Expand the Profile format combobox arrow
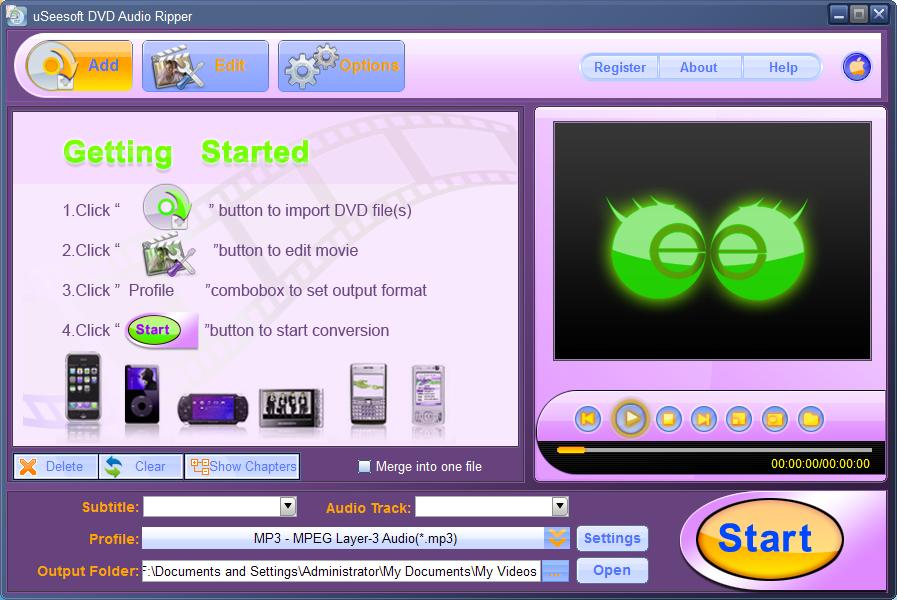Image resolution: width=897 pixels, height=600 pixels. (557, 538)
